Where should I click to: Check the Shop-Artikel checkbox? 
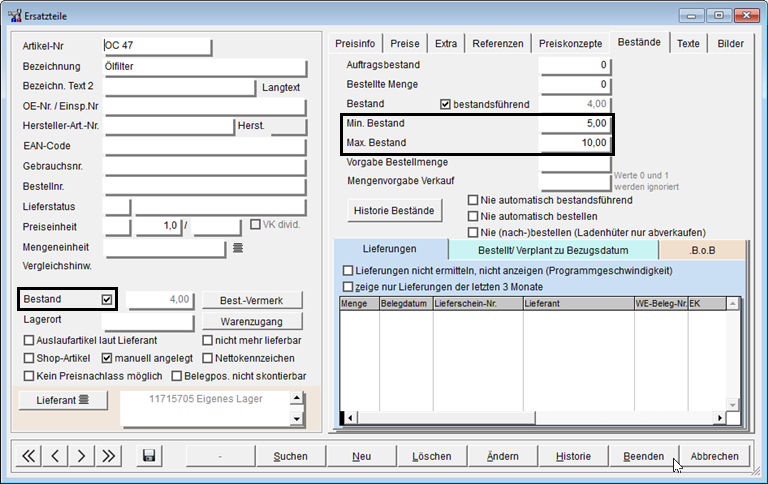coord(29,358)
